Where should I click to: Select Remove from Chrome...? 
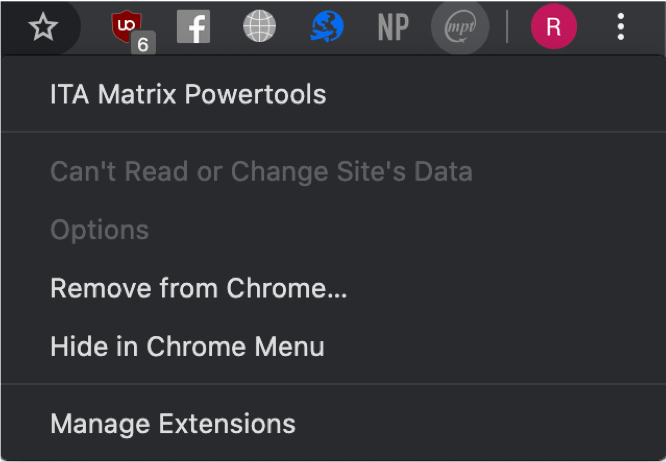coord(199,288)
